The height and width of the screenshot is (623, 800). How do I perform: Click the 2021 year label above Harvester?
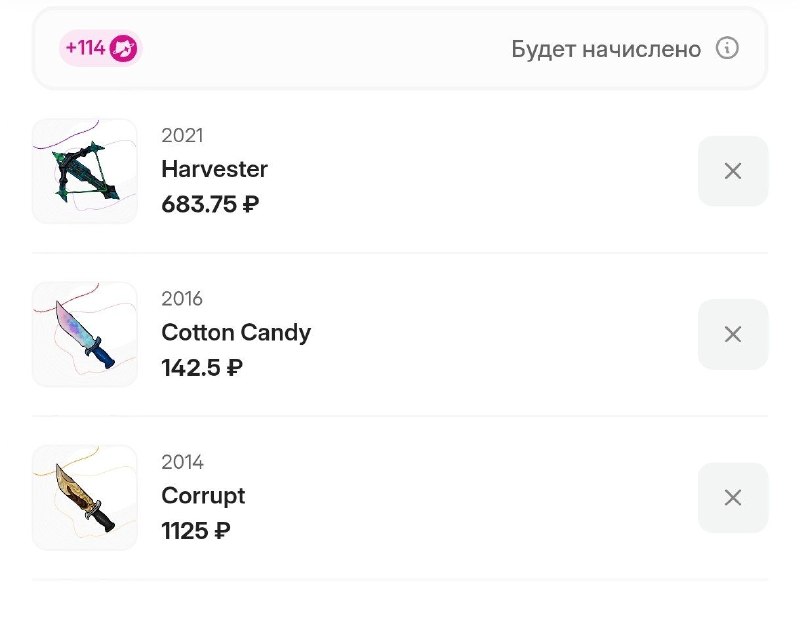tap(182, 136)
